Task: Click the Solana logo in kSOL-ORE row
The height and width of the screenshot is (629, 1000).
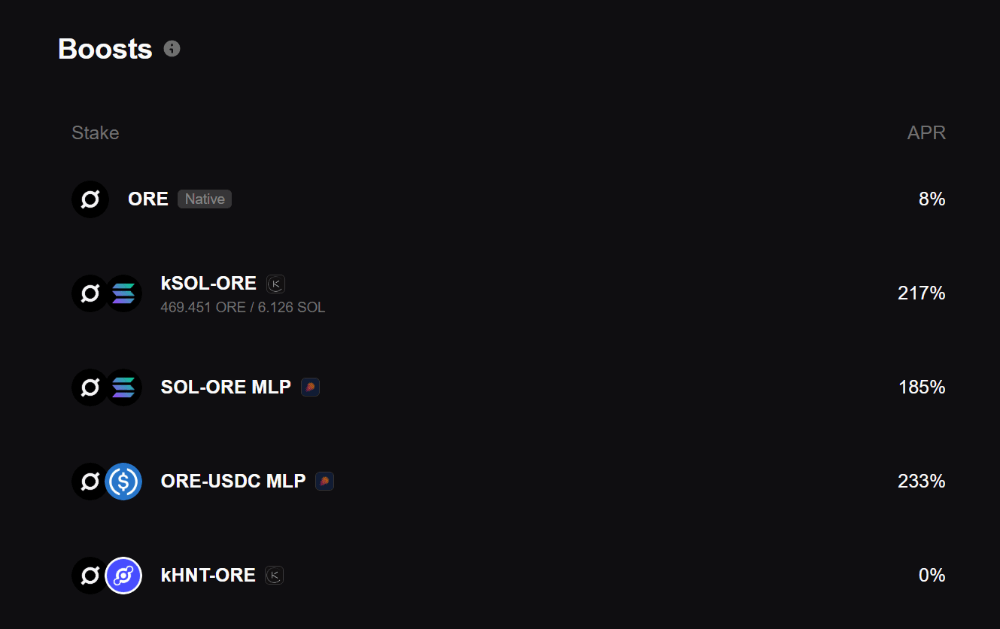Action: (123, 293)
